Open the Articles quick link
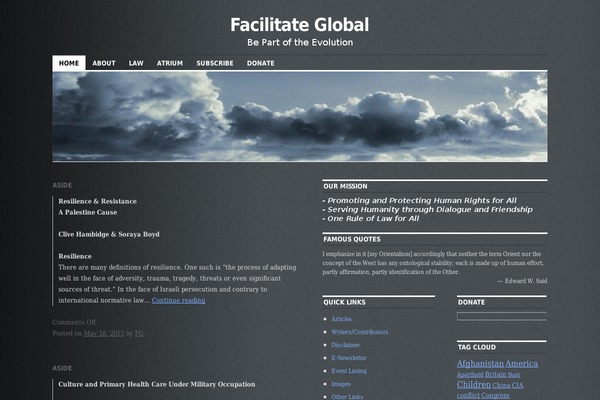The image size is (600, 400). (341, 319)
